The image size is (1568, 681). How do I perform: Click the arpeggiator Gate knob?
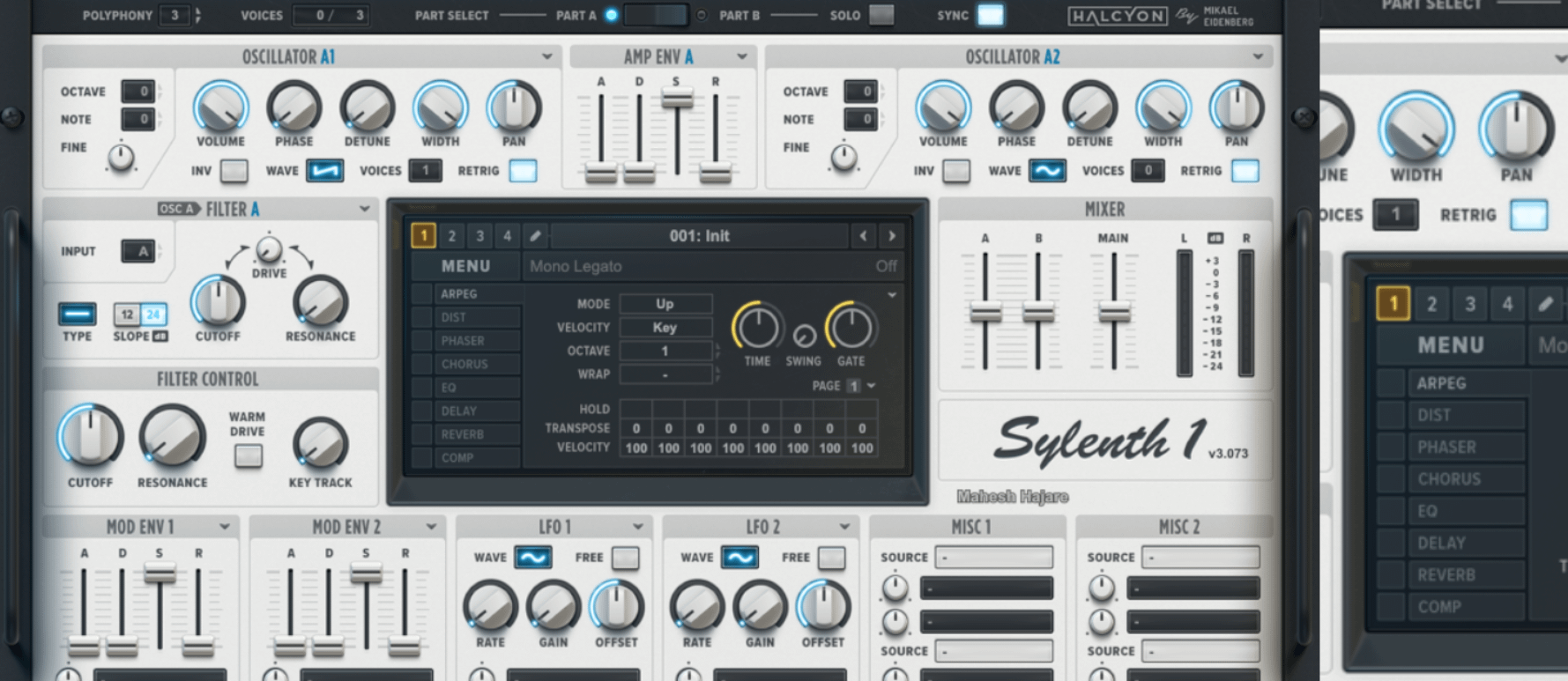(851, 327)
